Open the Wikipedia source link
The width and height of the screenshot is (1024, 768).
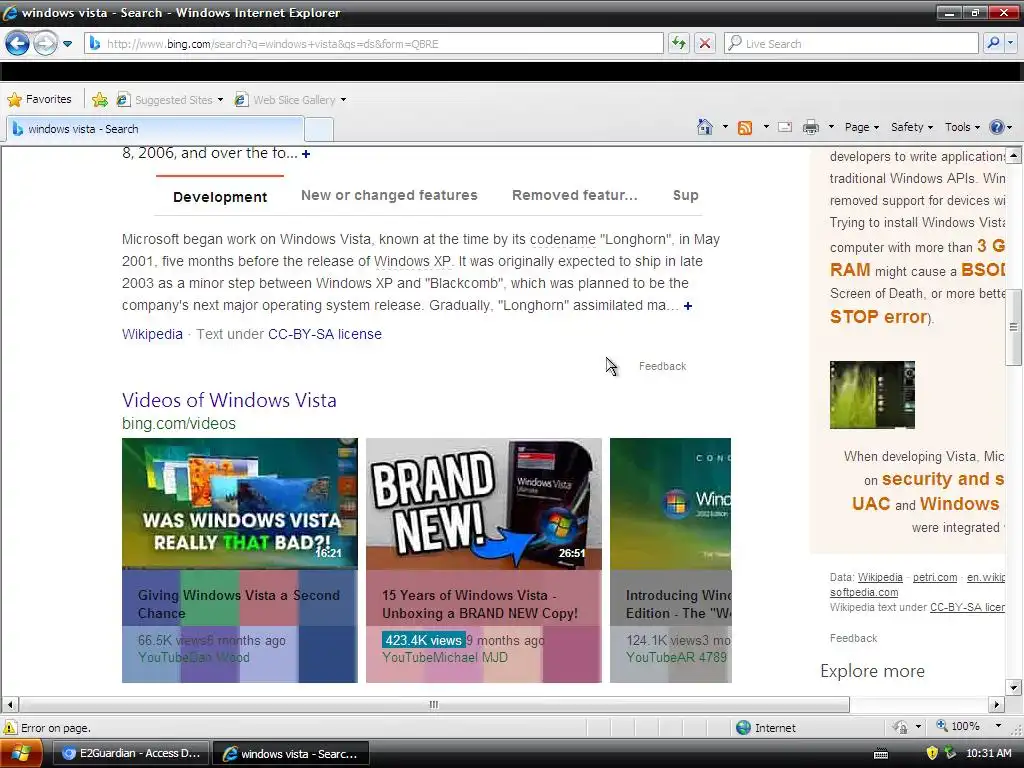click(152, 334)
